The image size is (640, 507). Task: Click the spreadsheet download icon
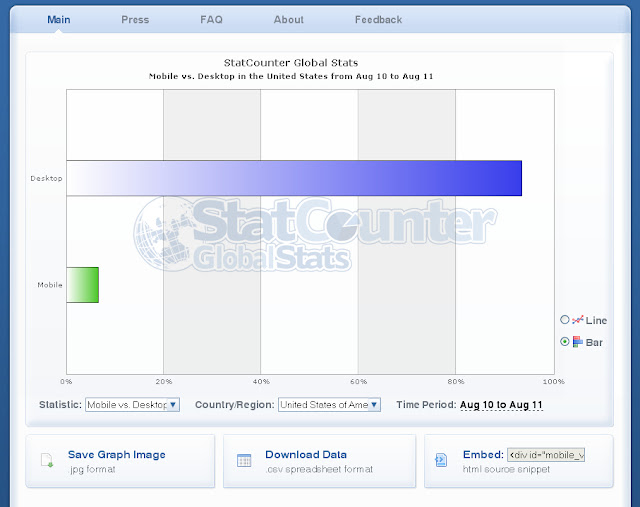[244, 460]
